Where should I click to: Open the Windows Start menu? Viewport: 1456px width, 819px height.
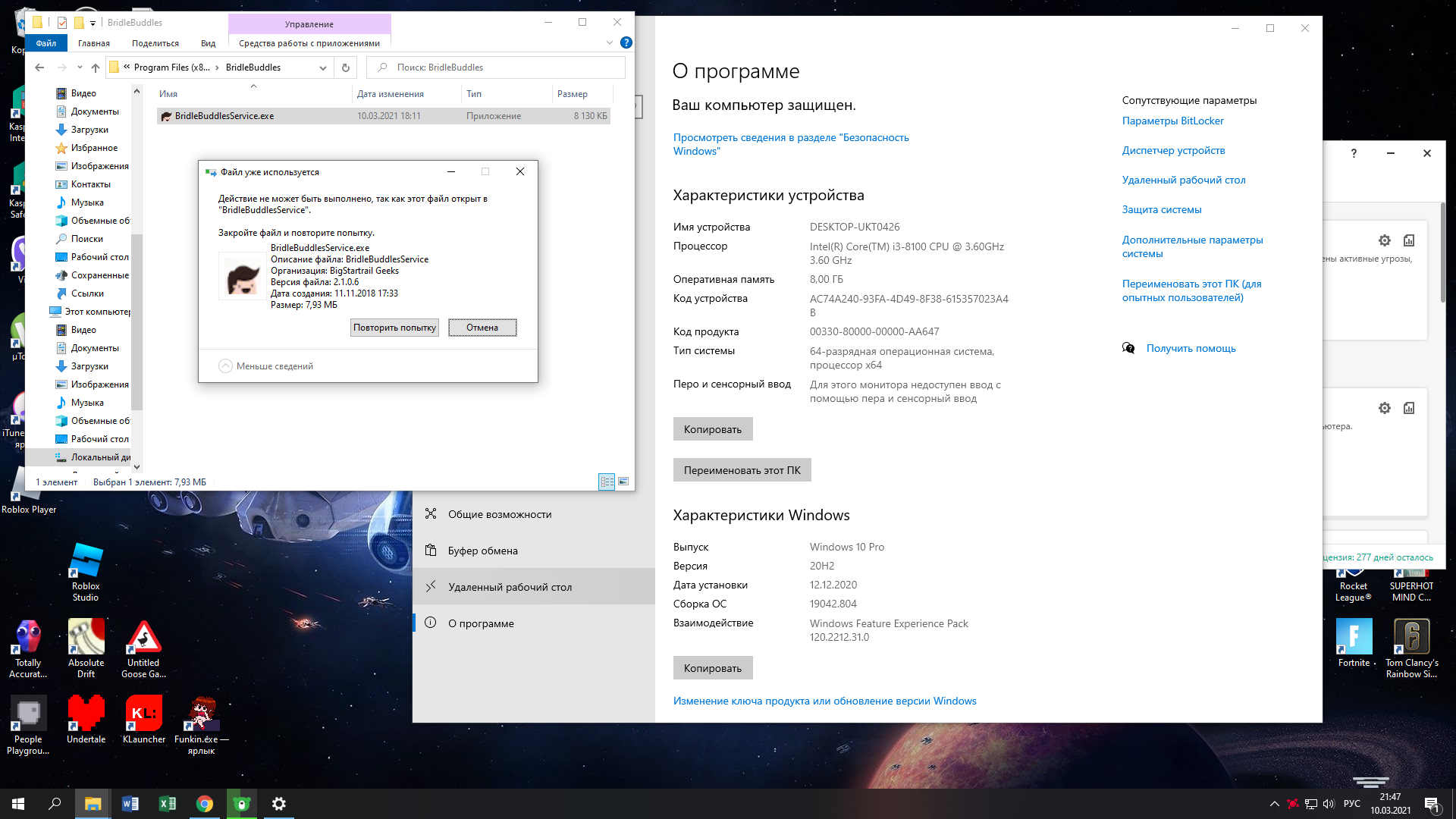(18, 804)
